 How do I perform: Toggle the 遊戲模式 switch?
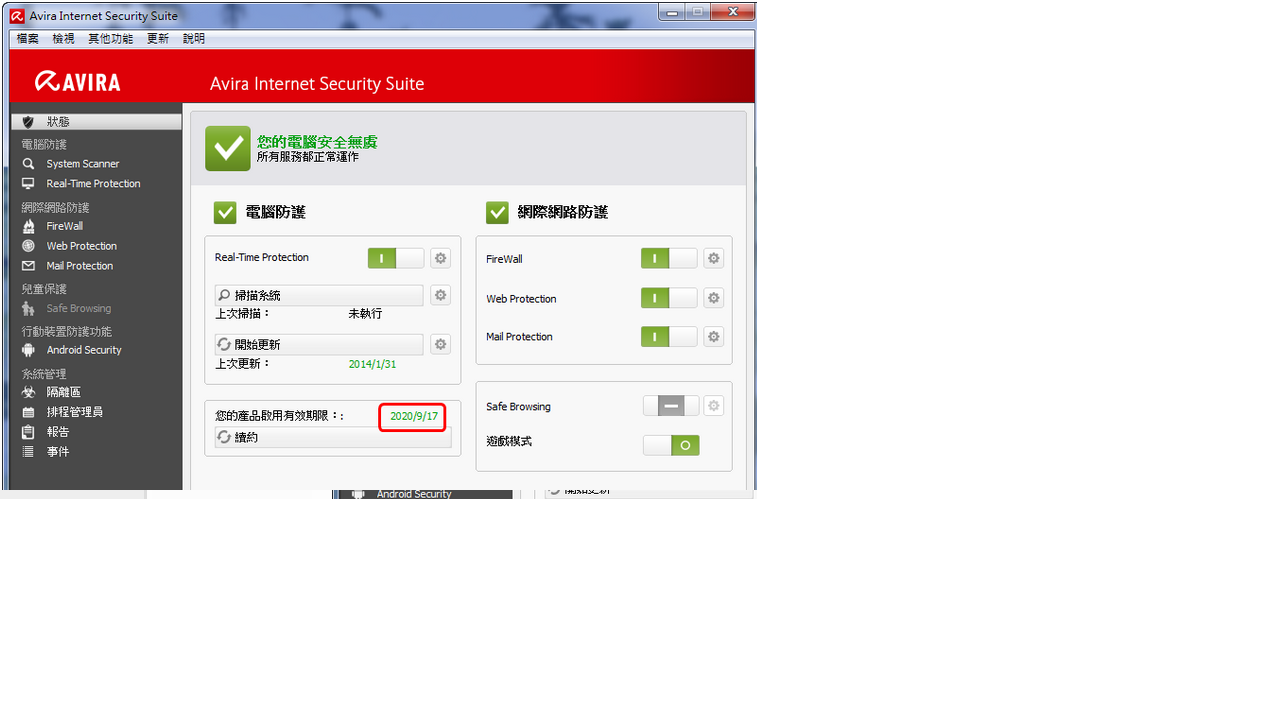click(x=671, y=445)
